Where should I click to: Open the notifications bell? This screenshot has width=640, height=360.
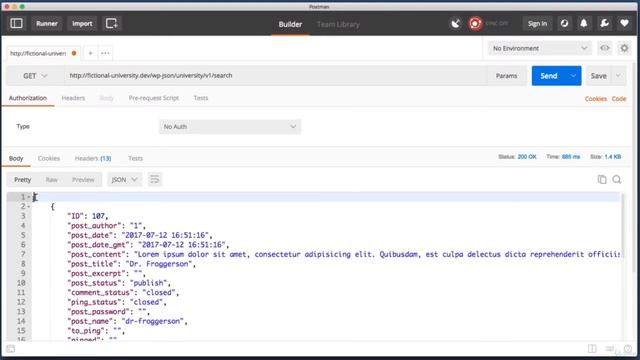(584, 24)
